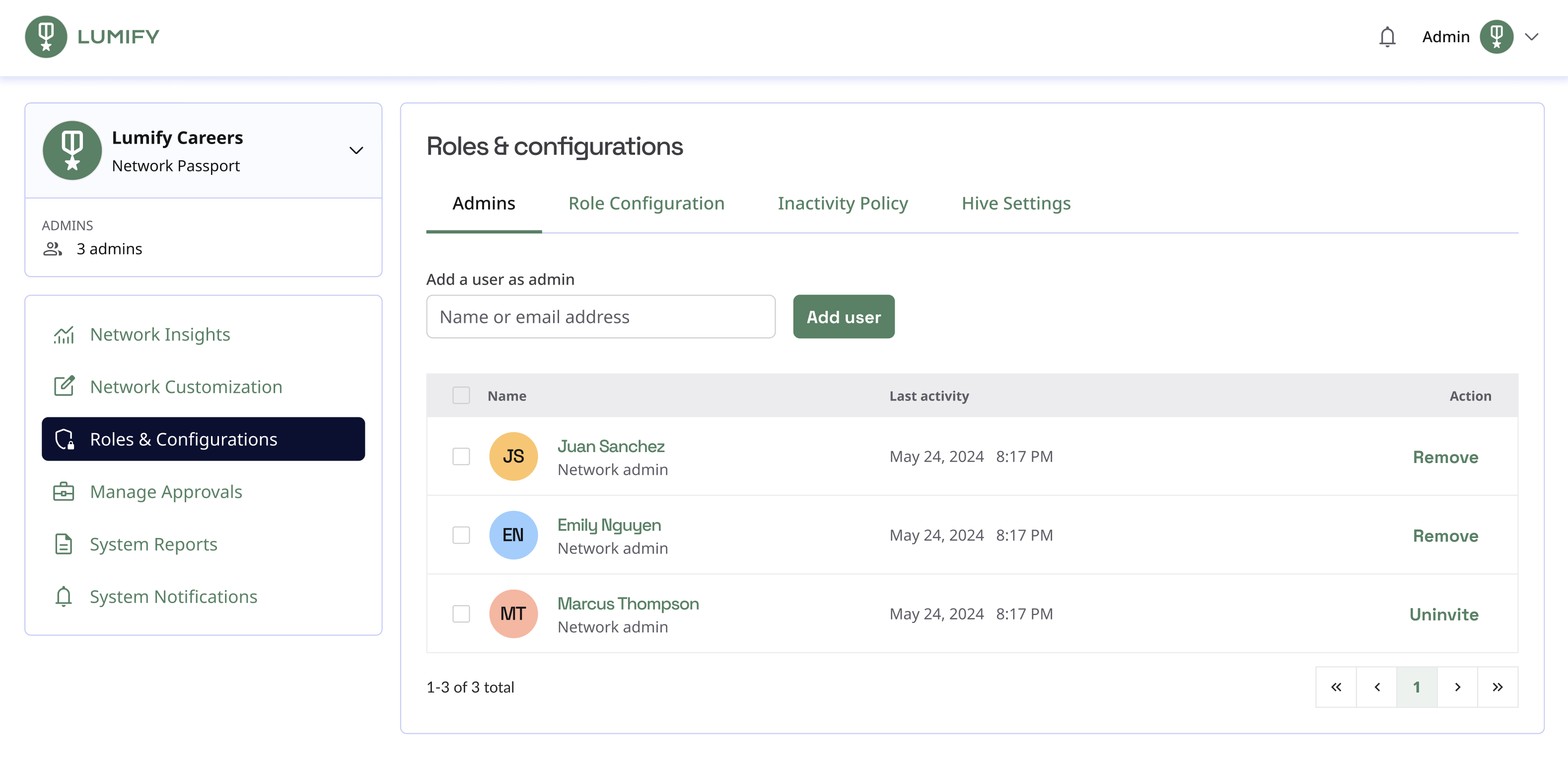
Task: Check the box for Marcus Thompson
Action: coord(461,613)
